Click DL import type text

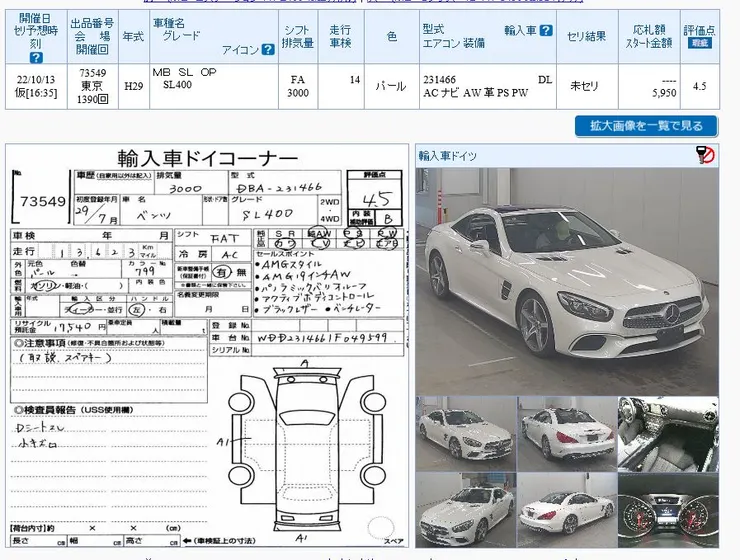click(545, 80)
